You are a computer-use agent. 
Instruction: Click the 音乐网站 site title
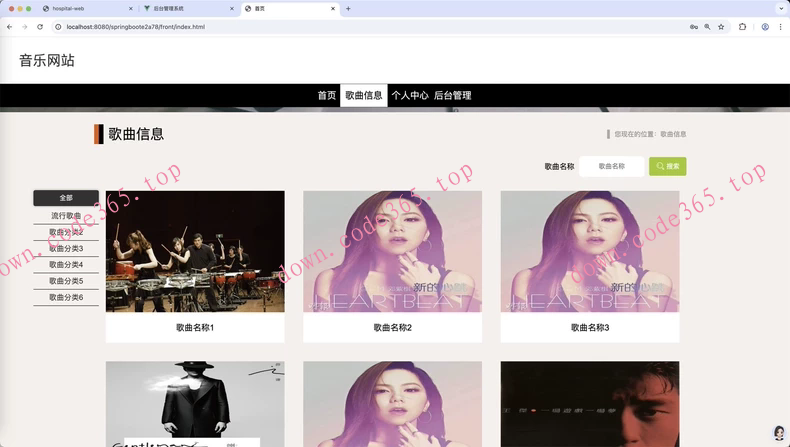[x=47, y=60]
